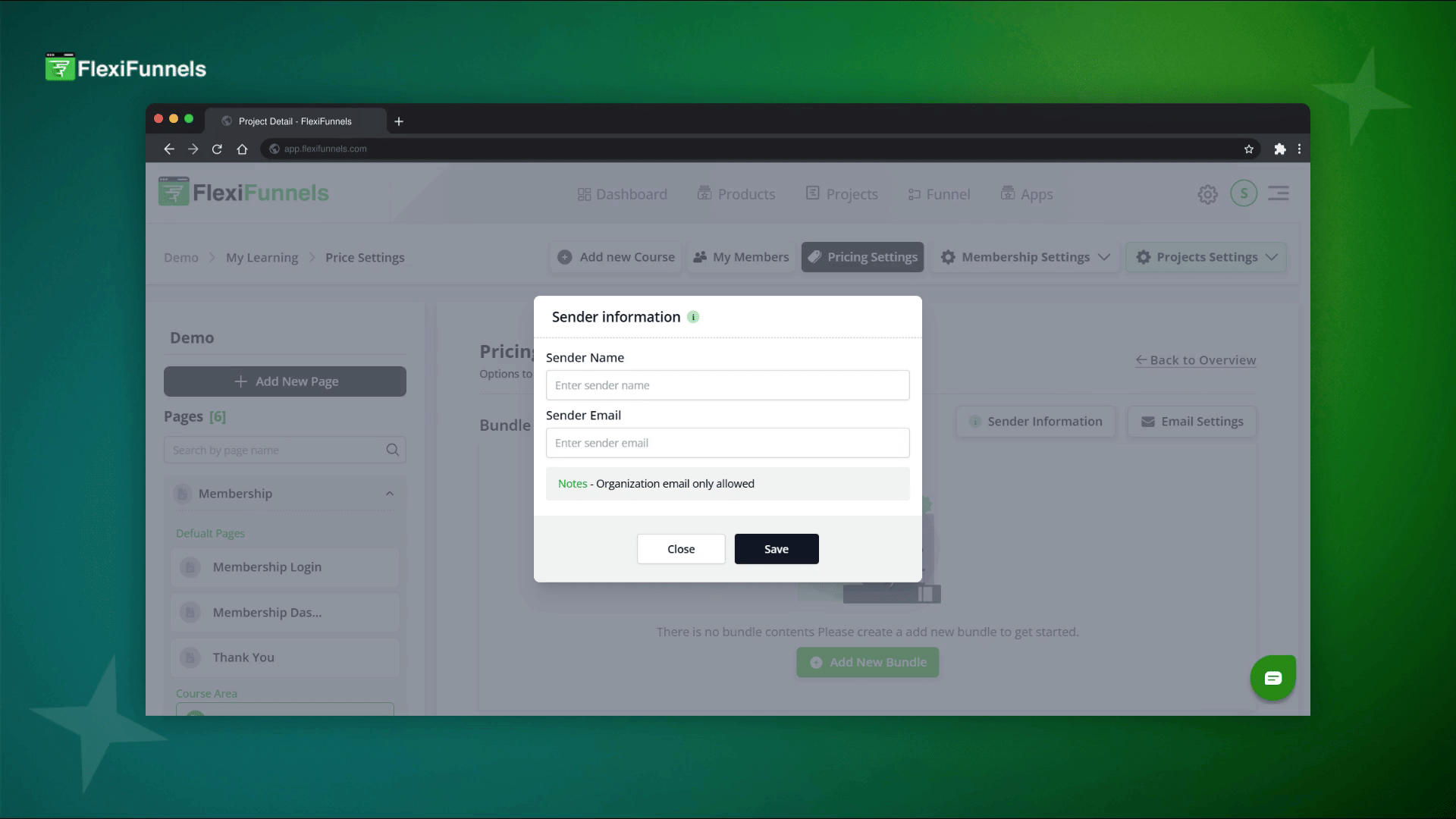Open the user avatar S icon
1456x819 pixels.
tap(1244, 193)
